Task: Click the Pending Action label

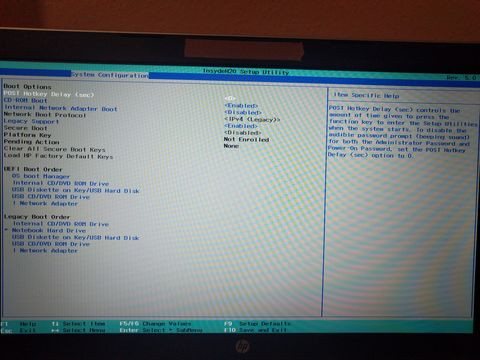Action: click(31, 142)
